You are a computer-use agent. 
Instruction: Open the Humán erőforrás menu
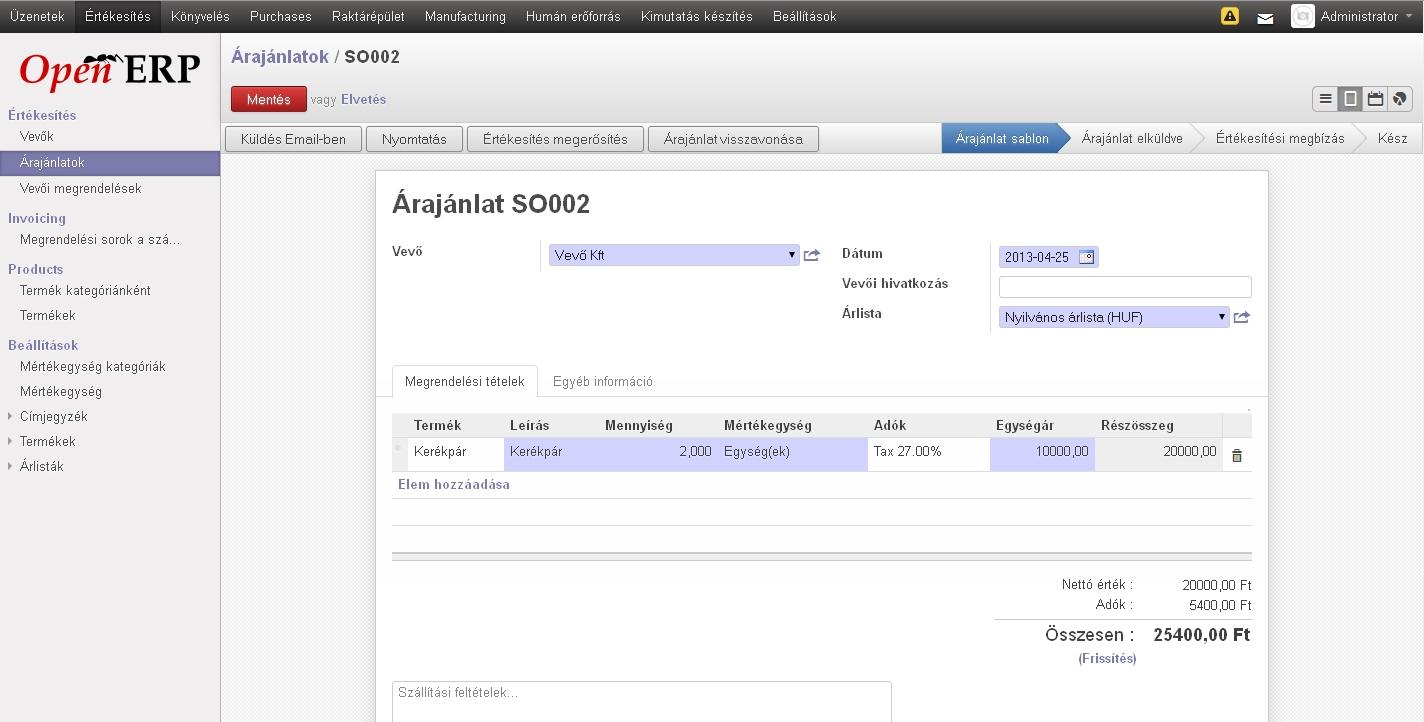[x=573, y=16]
